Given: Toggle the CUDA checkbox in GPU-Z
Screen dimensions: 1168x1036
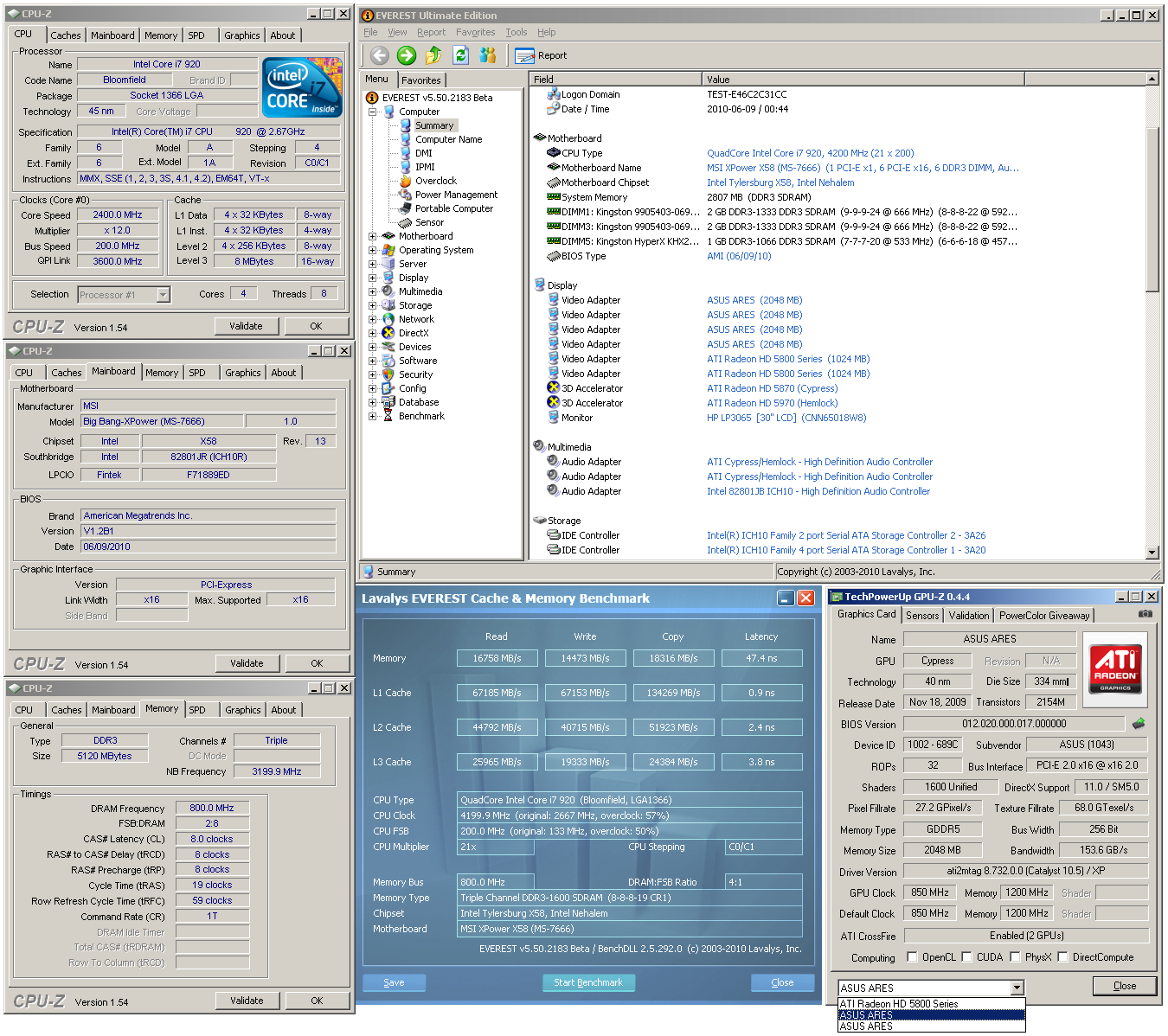Looking at the screenshot, I should [x=966, y=956].
